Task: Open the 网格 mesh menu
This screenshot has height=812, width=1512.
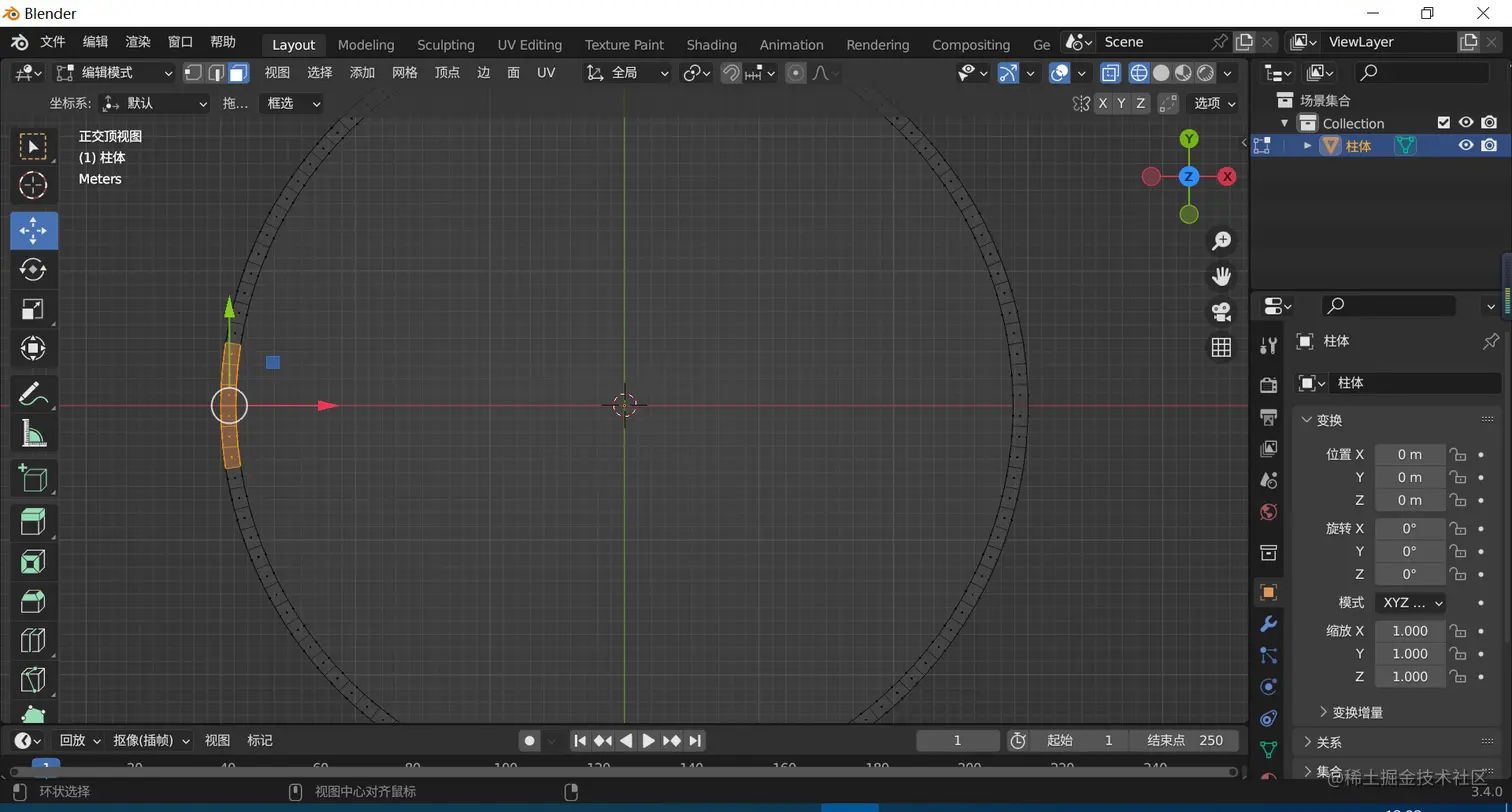Action: [405, 72]
